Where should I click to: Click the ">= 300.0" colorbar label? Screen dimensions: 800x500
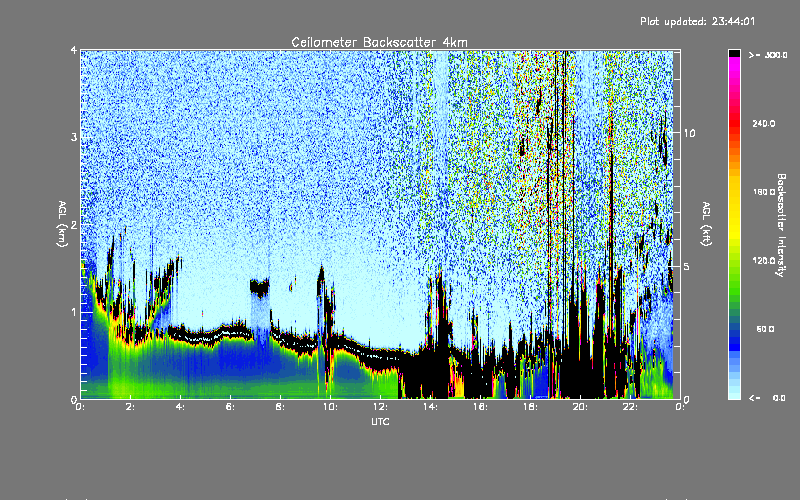click(768, 55)
